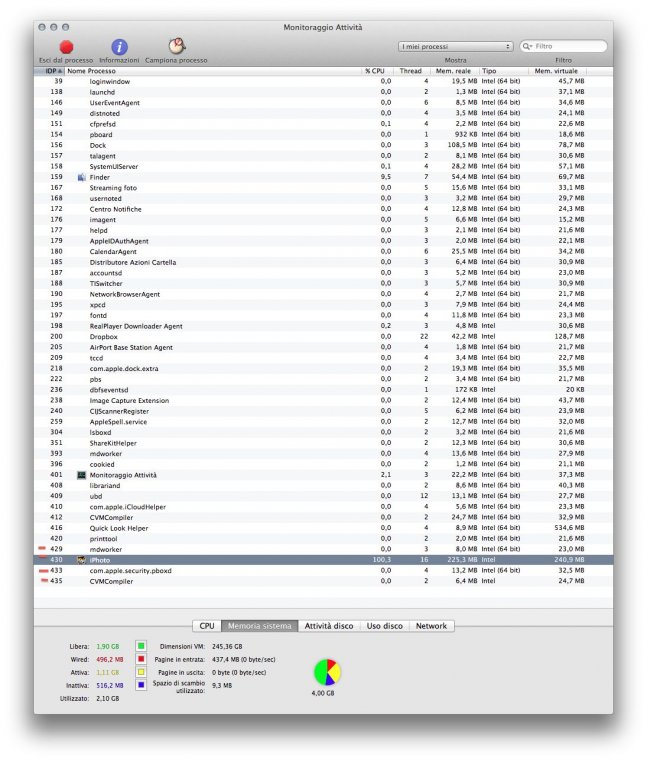Click the red Wired color swatch
Screen dimensions: 647x761
click(141, 659)
